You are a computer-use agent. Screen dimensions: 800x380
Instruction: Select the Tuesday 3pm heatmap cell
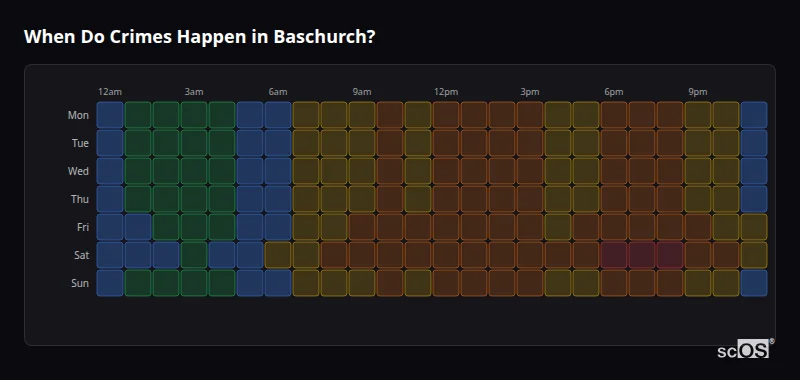point(530,143)
